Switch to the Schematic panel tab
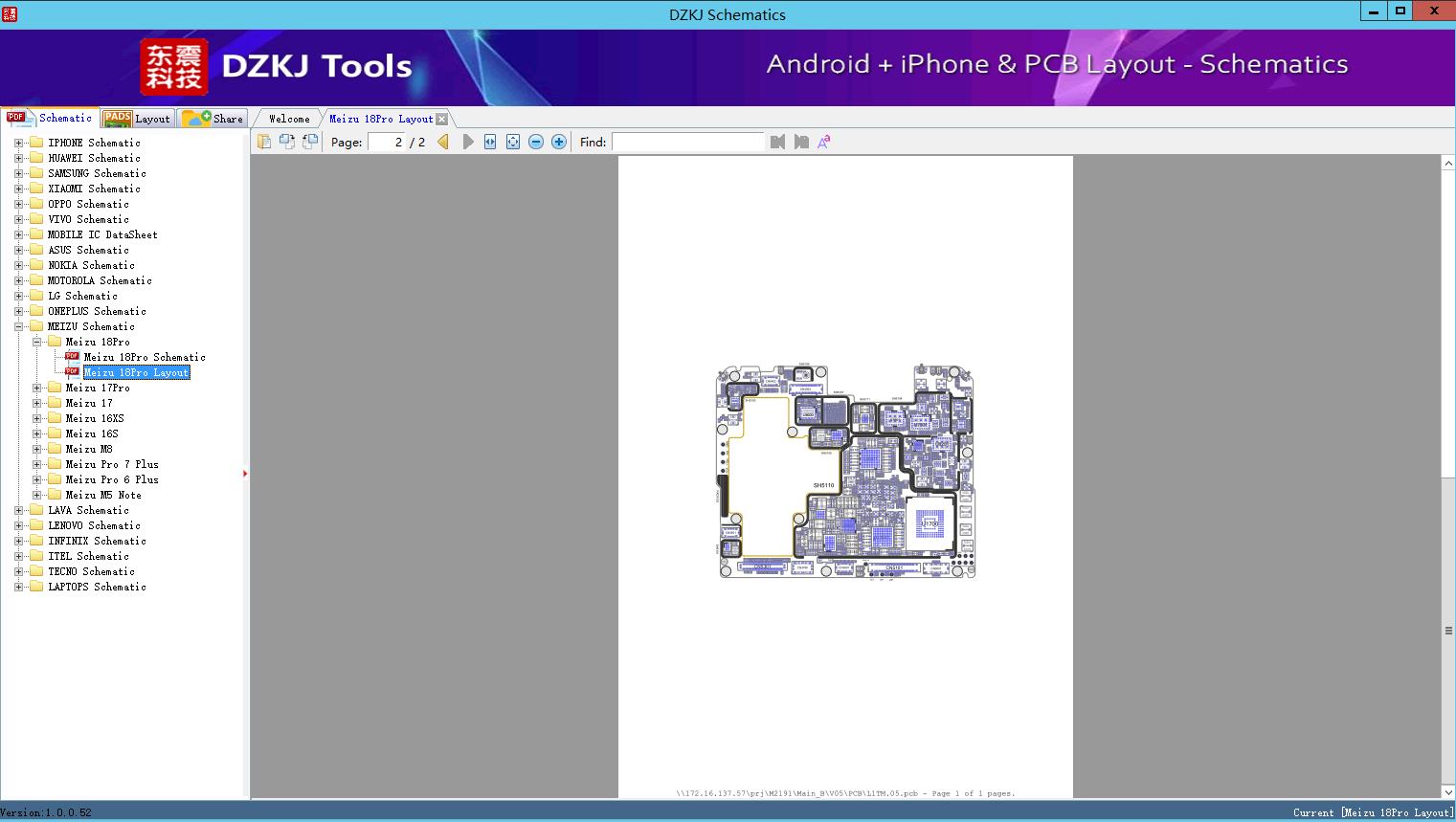1456x822 pixels. point(50,118)
